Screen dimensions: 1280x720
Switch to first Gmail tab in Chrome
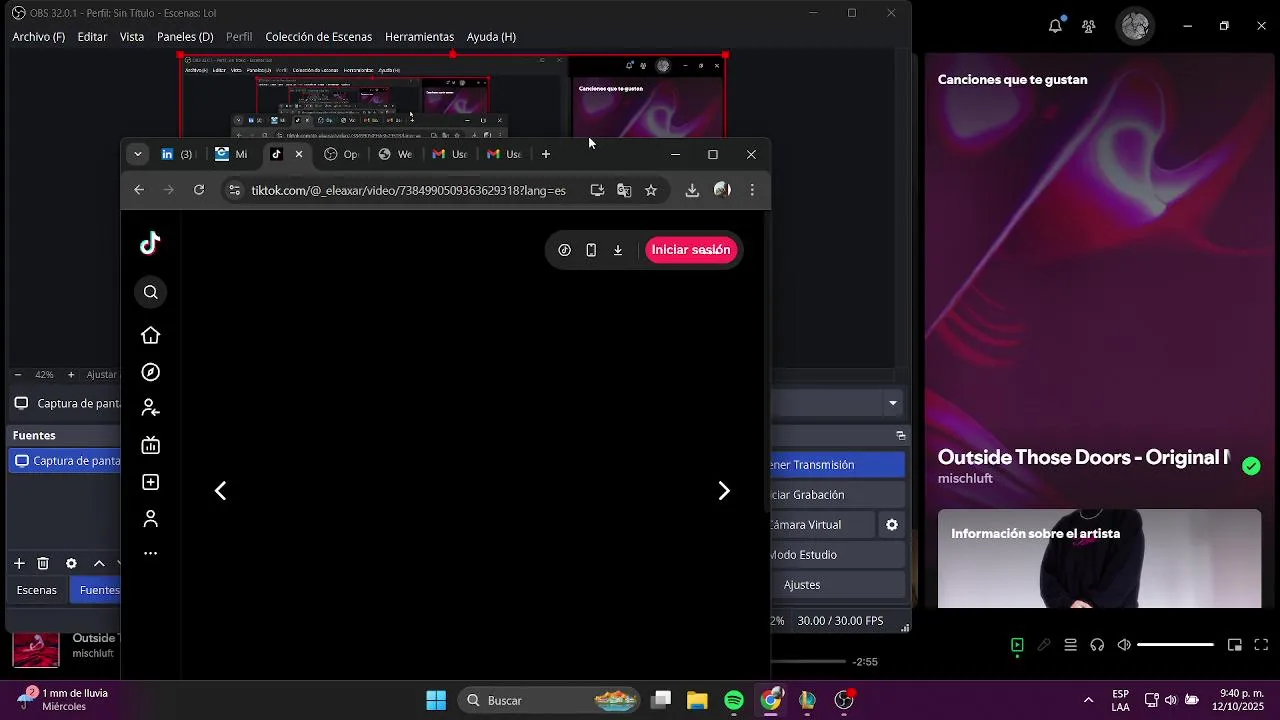pos(449,154)
